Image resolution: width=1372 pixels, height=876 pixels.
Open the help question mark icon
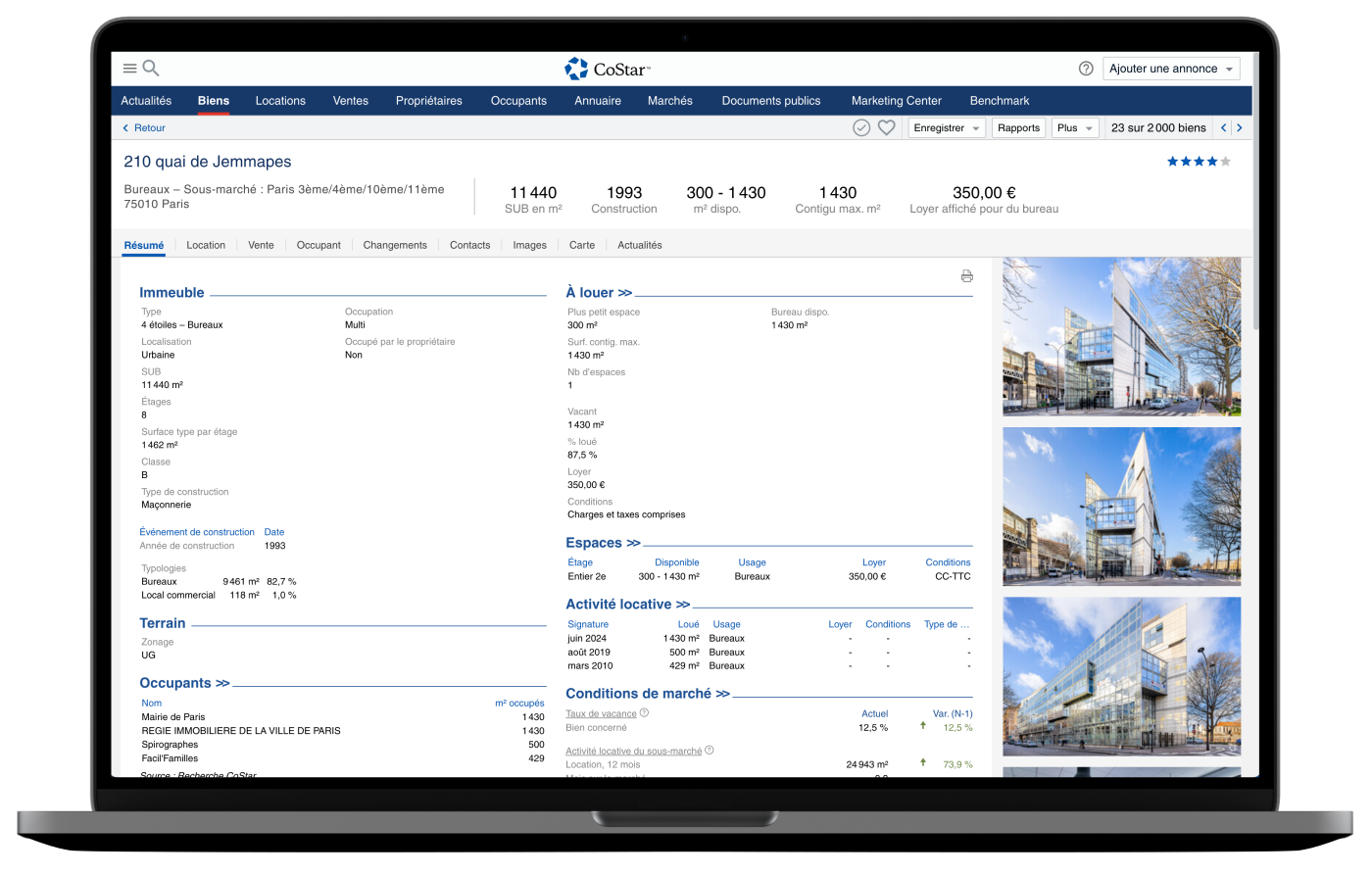pyautogui.click(x=1086, y=69)
